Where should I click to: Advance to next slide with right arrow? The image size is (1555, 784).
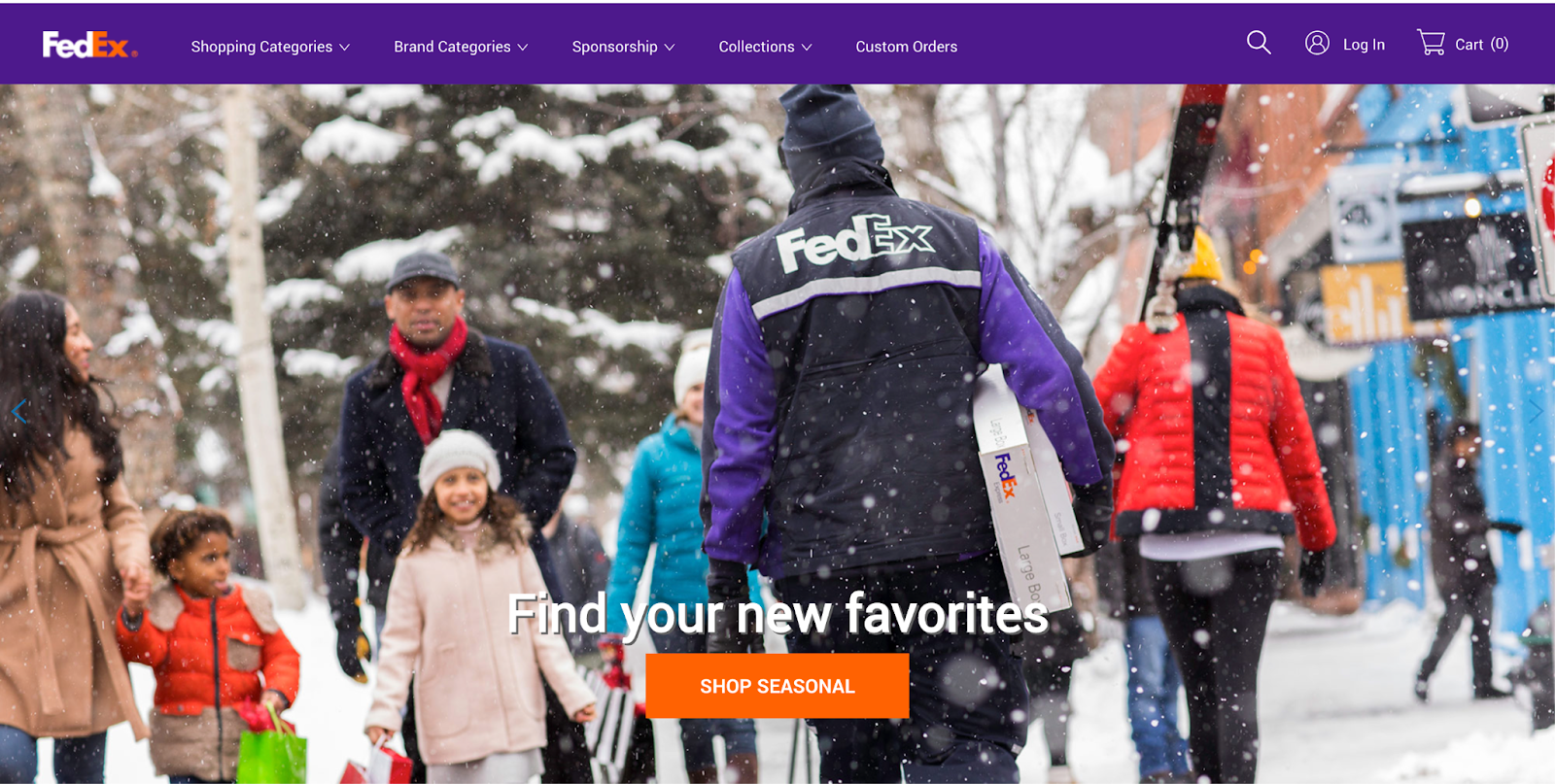(x=1536, y=412)
